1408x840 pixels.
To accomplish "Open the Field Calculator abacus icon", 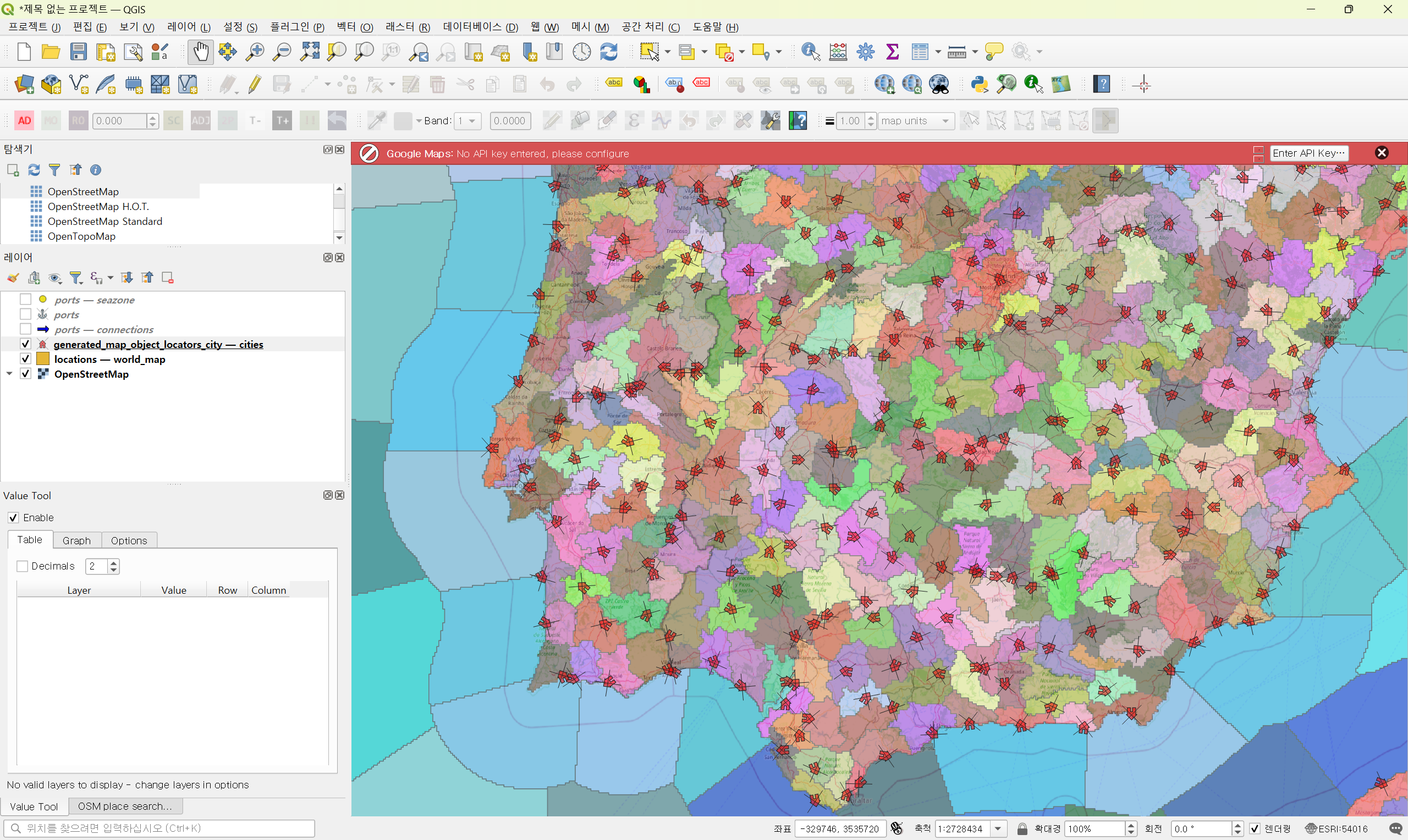I will click(x=838, y=52).
